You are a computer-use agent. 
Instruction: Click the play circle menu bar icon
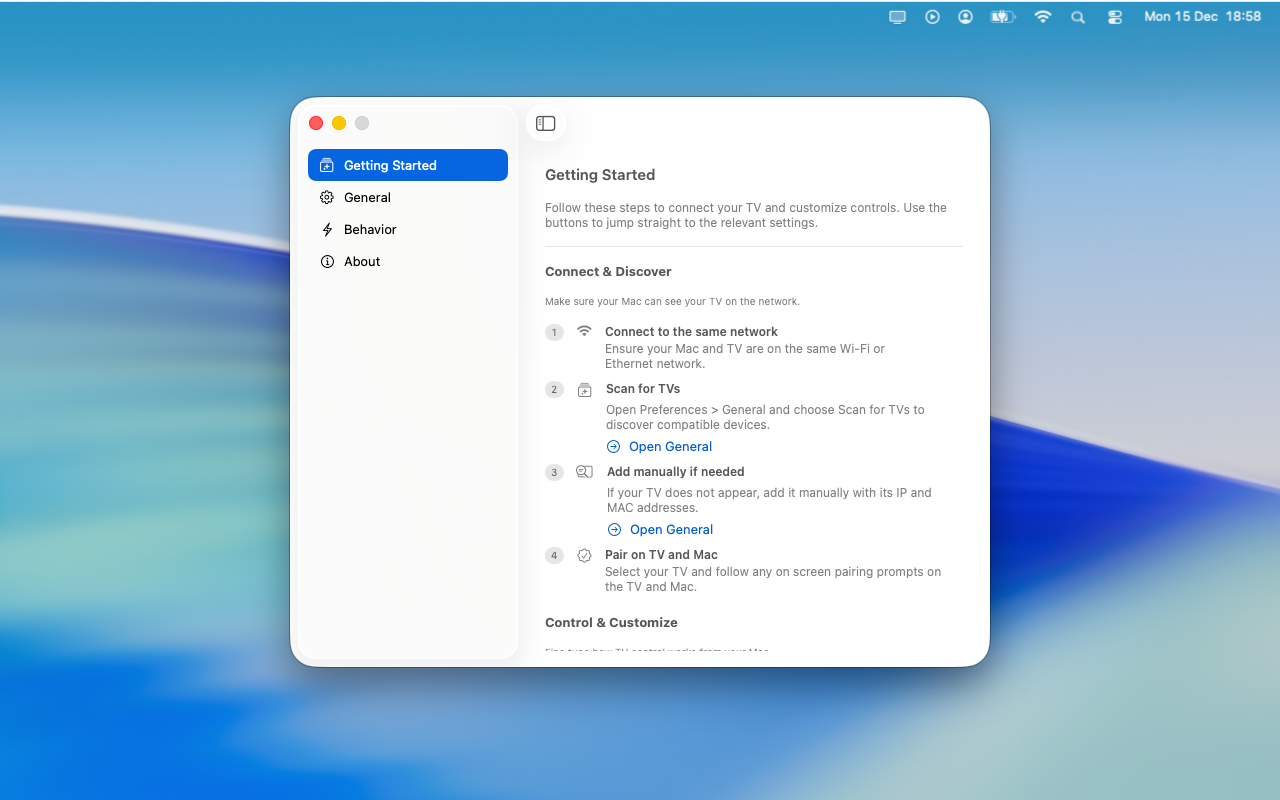[932, 17]
